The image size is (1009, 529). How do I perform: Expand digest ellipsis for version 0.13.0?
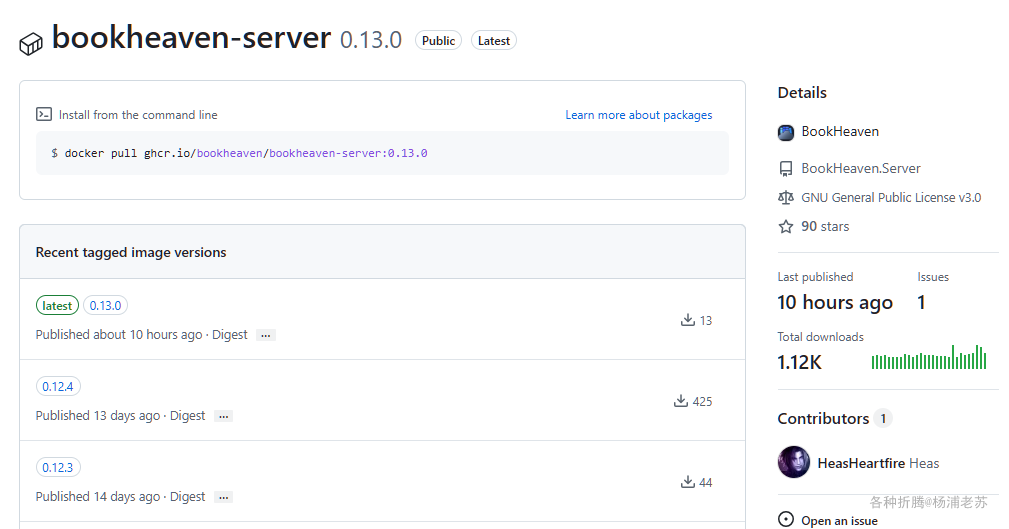pyautogui.click(x=266, y=335)
